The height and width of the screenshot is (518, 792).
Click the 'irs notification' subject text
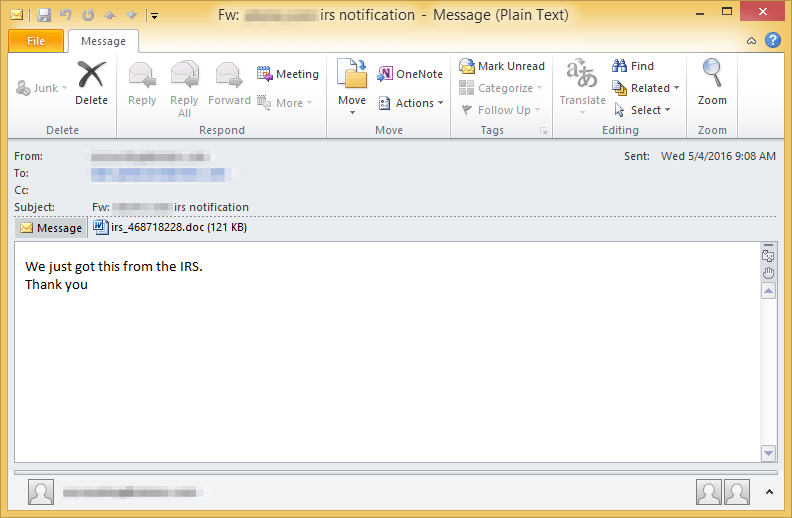[211, 208]
